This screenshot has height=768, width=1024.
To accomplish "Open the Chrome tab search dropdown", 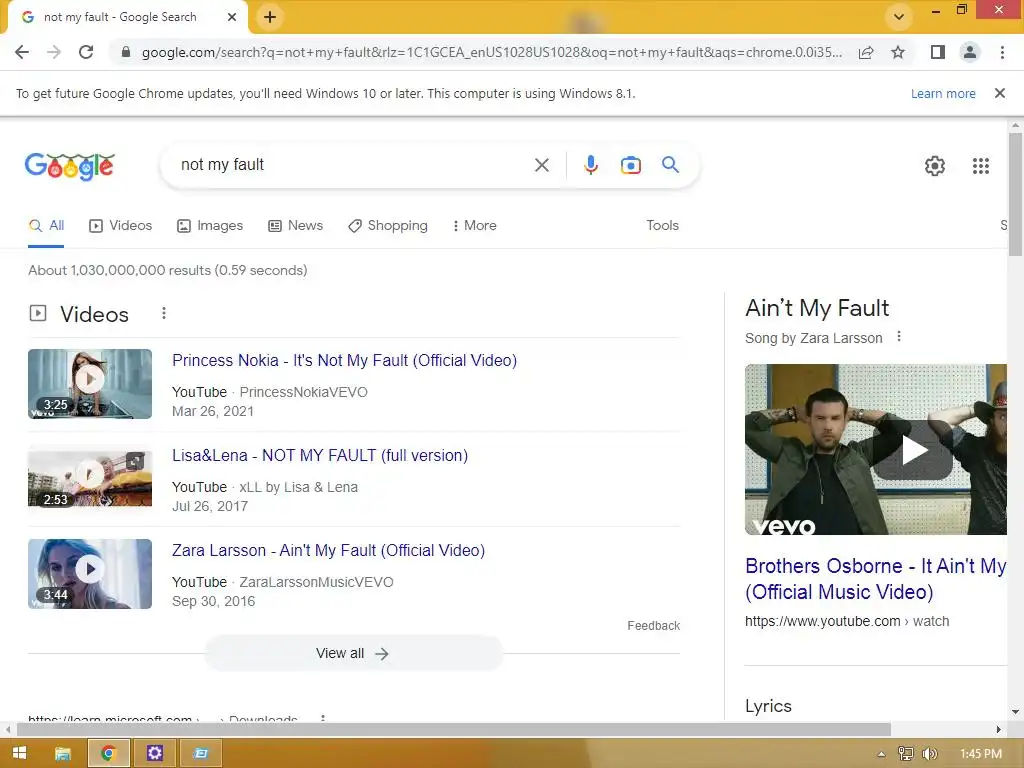I will [899, 17].
